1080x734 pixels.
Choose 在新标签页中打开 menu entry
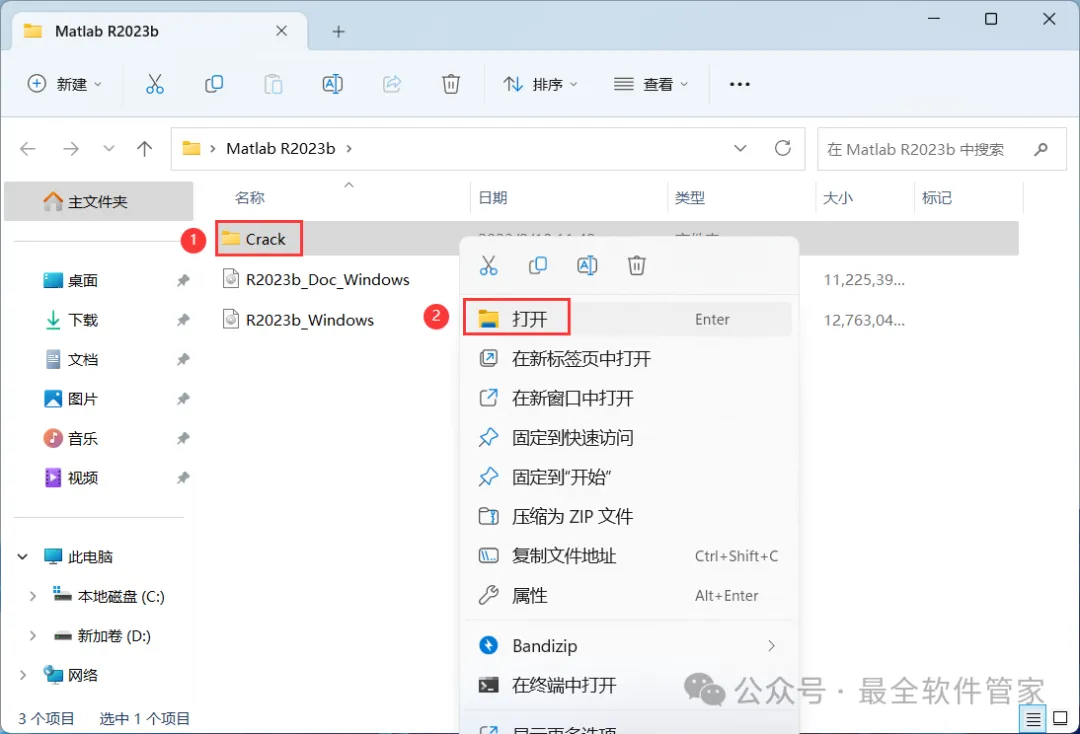click(627, 359)
